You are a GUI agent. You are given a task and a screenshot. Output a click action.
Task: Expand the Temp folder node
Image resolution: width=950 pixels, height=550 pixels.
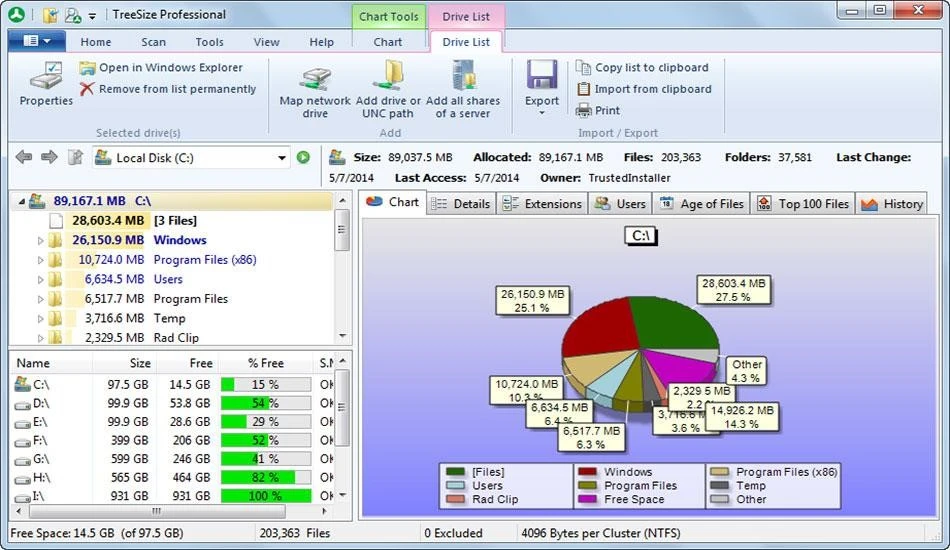pos(41,319)
